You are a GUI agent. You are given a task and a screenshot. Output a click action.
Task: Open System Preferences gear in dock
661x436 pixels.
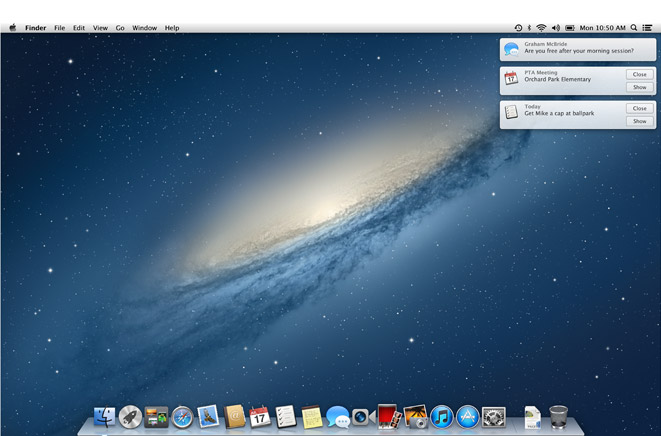(x=493, y=417)
